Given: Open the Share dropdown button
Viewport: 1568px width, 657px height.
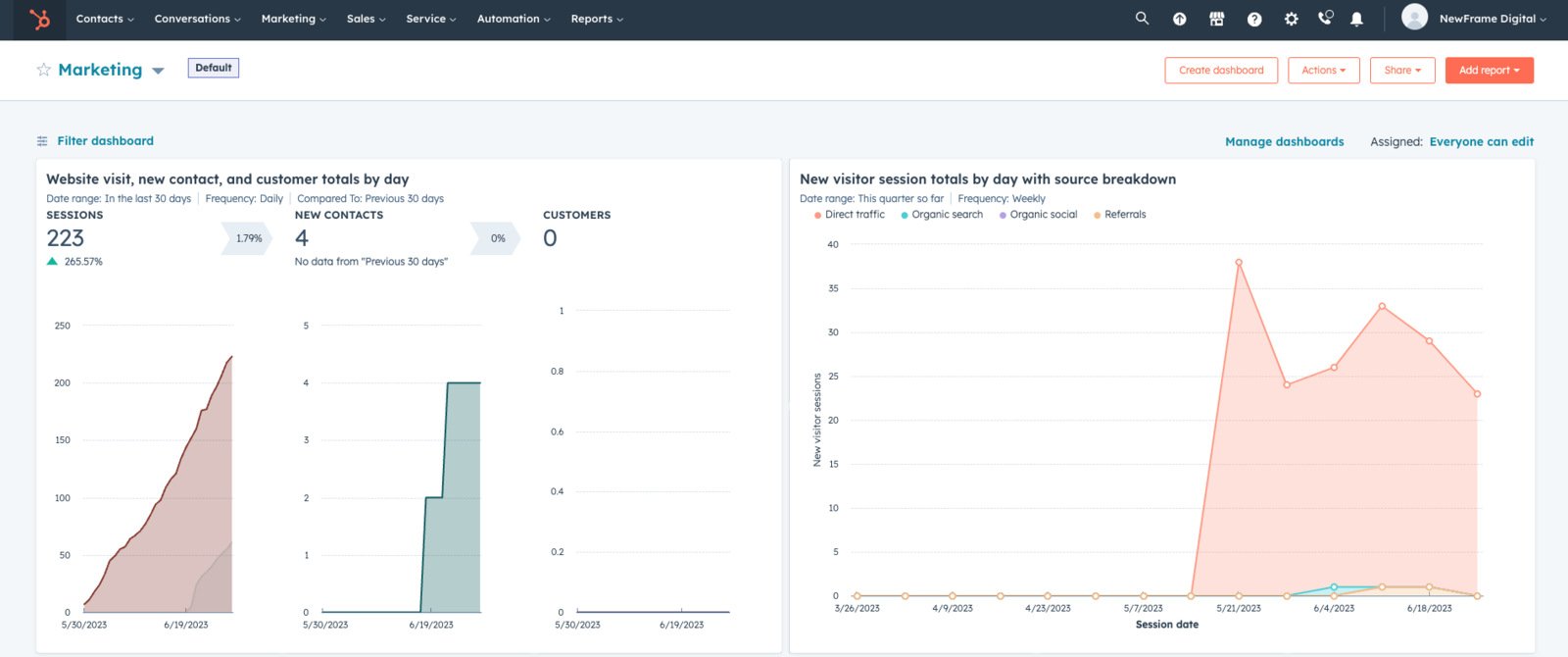Looking at the screenshot, I should tap(1402, 71).
